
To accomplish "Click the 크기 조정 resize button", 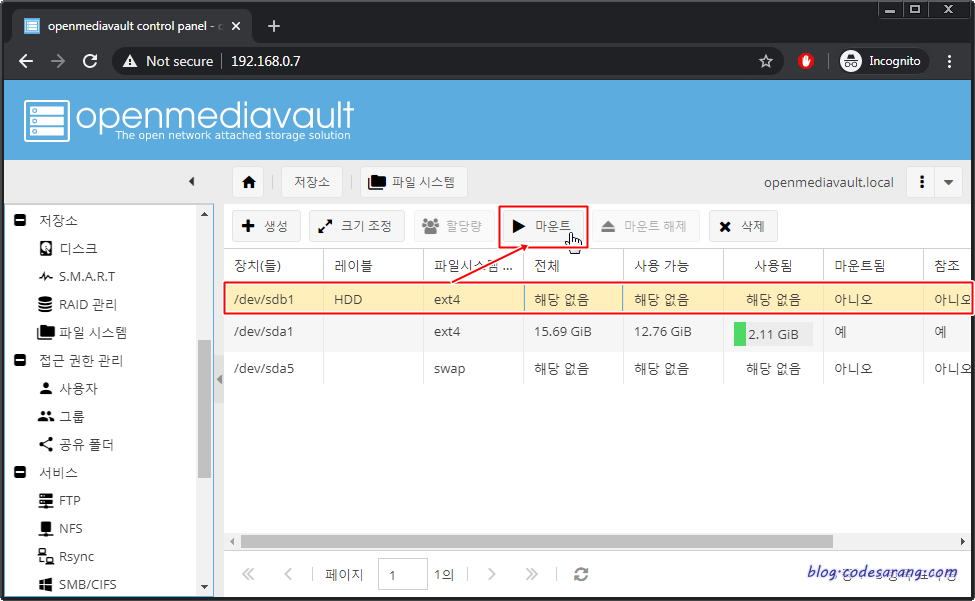I will [357, 226].
